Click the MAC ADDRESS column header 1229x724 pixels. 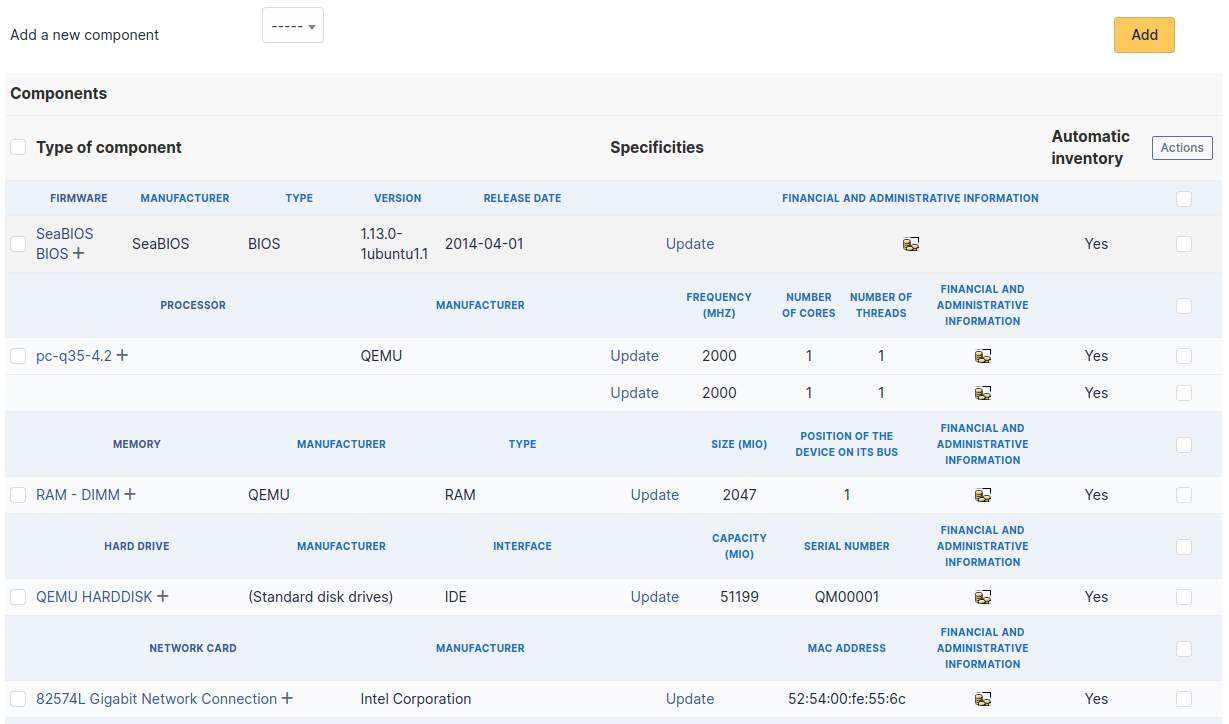(x=847, y=648)
